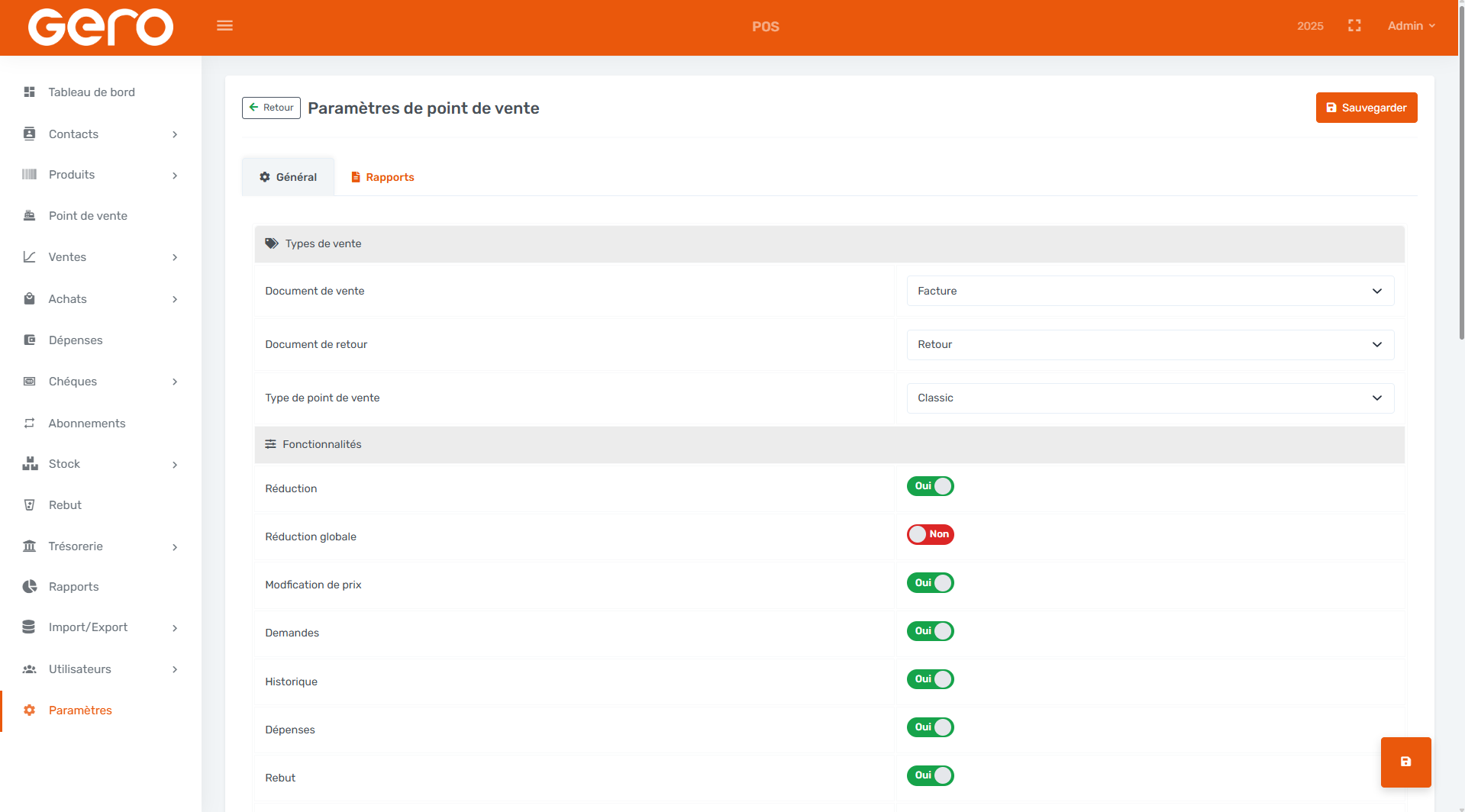This screenshot has width=1465, height=812.
Task: Turn off the Historique toggle
Action: (930, 679)
